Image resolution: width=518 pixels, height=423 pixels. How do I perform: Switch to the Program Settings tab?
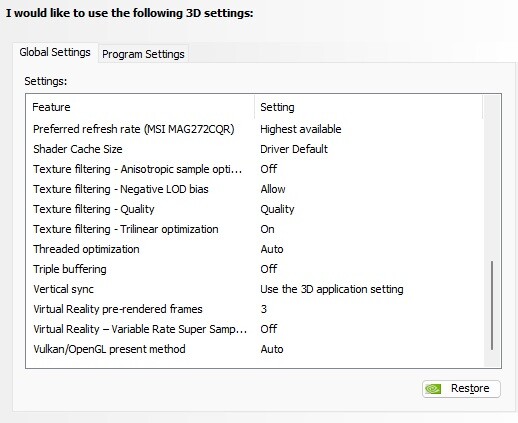tap(143, 54)
